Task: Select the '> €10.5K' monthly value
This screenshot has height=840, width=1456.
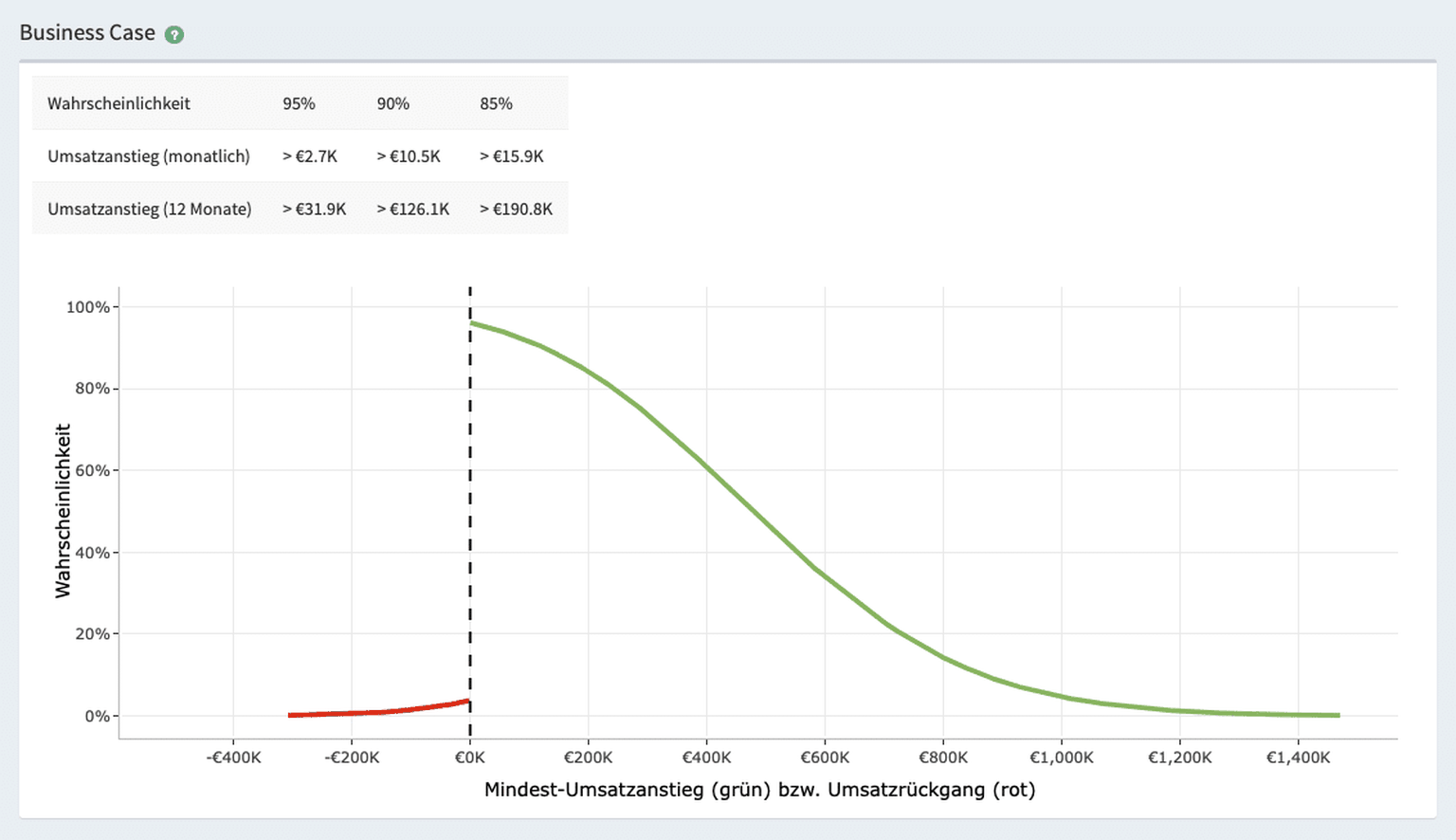Action: [x=409, y=156]
